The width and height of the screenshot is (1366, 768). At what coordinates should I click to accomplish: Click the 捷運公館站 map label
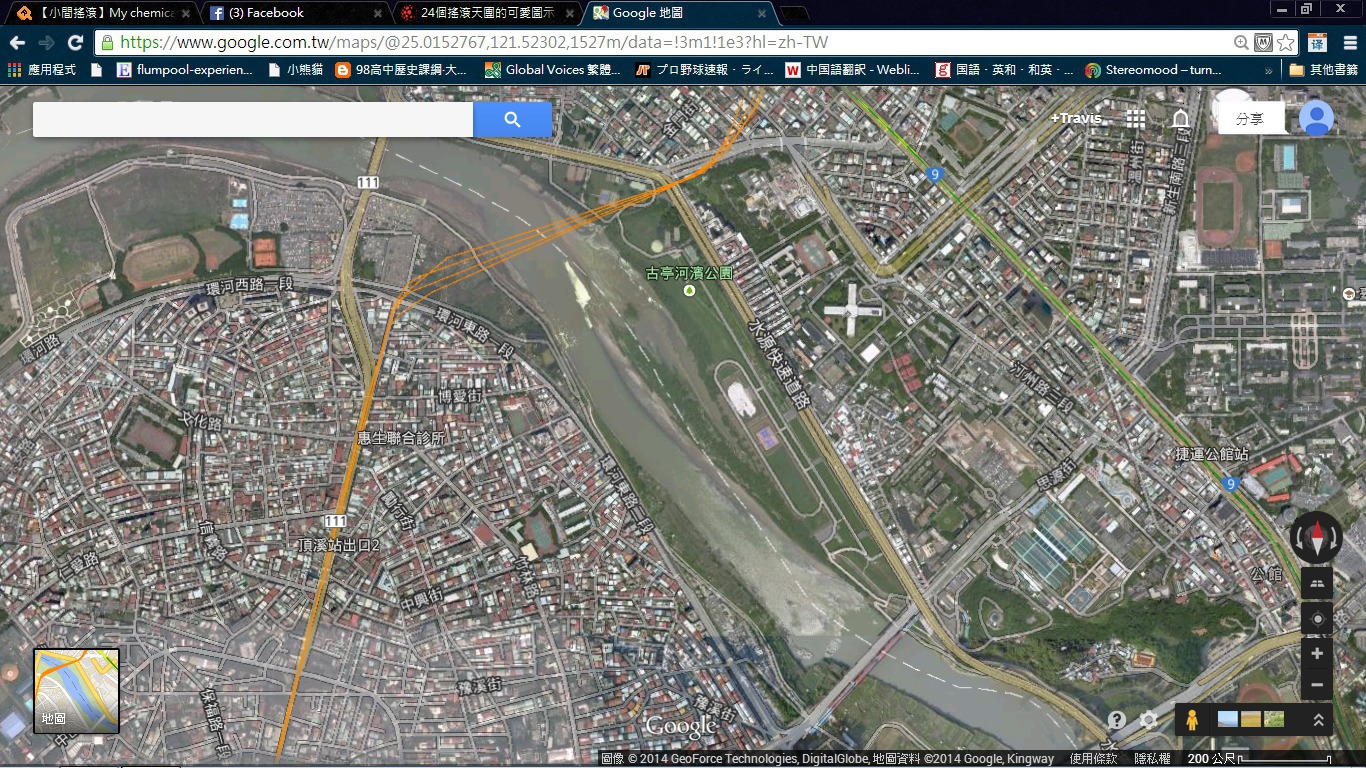(1212, 455)
